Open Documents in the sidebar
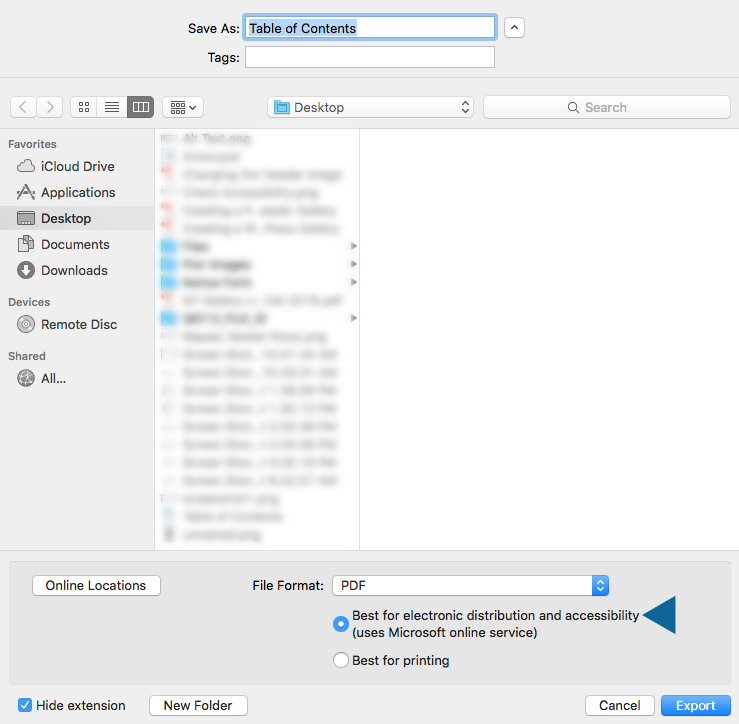739x724 pixels. [77, 244]
